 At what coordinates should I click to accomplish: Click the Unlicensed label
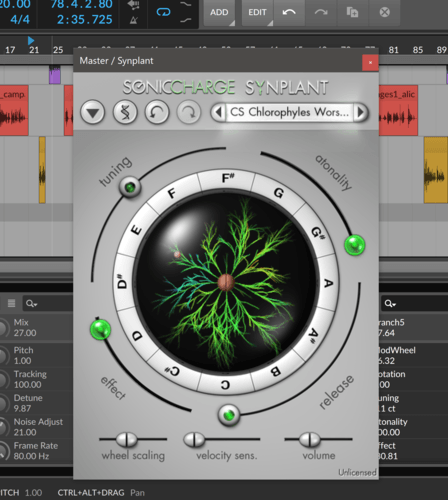(357, 473)
